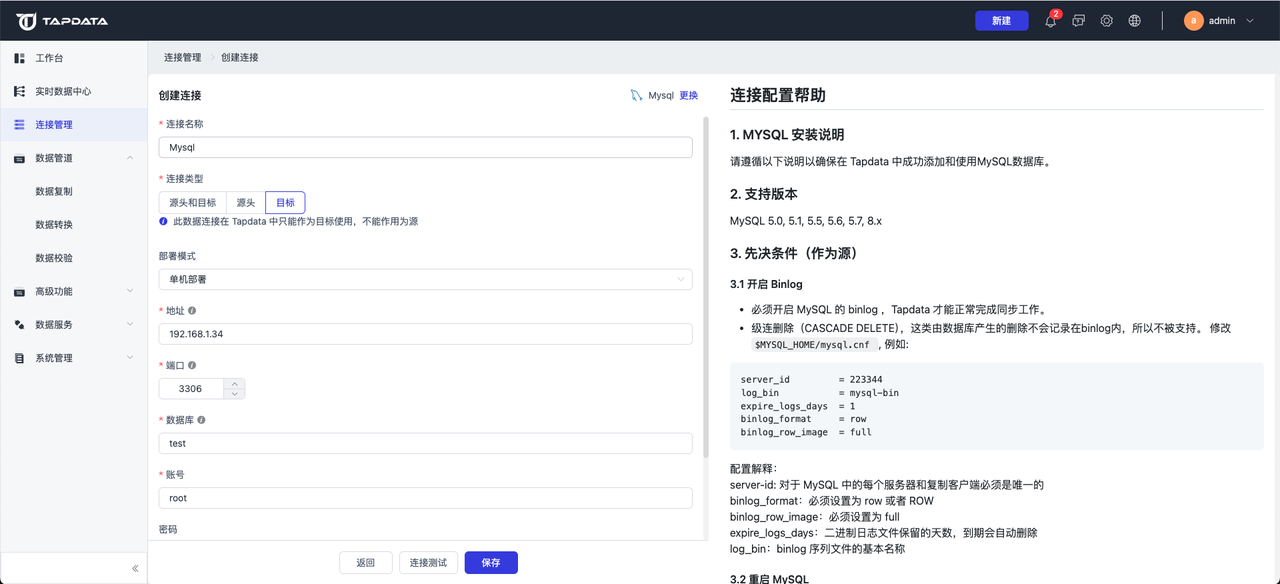Click the info icon next to 数据库
Screen dimensions: 1280x584
click(202, 420)
